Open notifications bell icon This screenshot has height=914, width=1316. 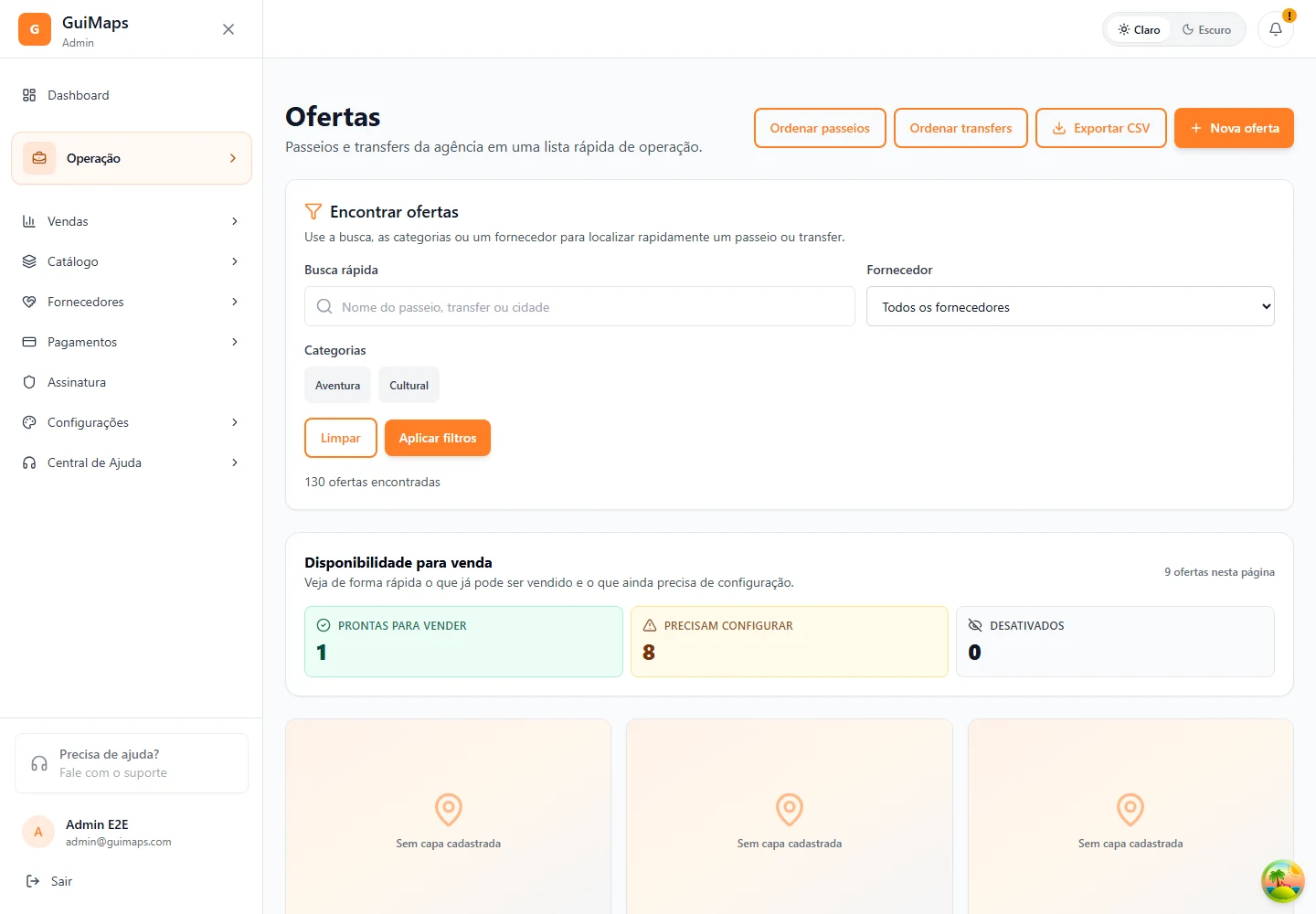click(1276, 29)
